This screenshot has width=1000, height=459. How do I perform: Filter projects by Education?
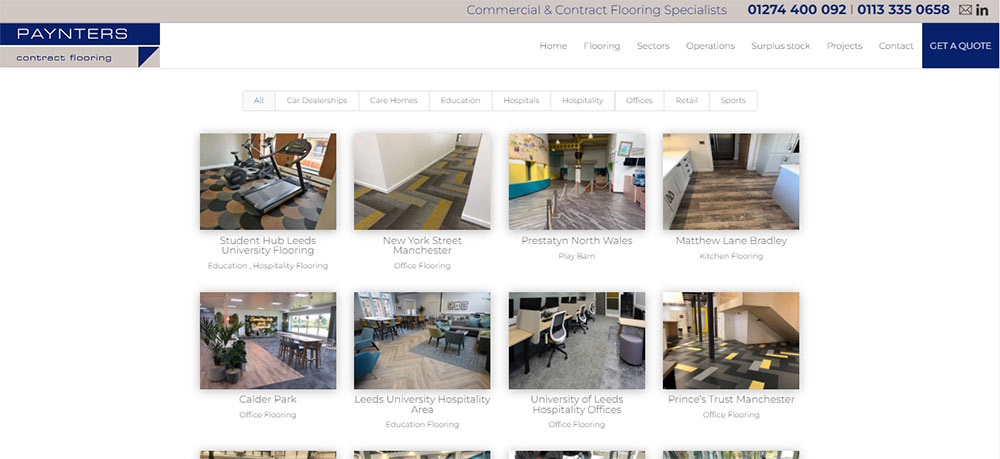pyautogui.click(x=460, y=101)
